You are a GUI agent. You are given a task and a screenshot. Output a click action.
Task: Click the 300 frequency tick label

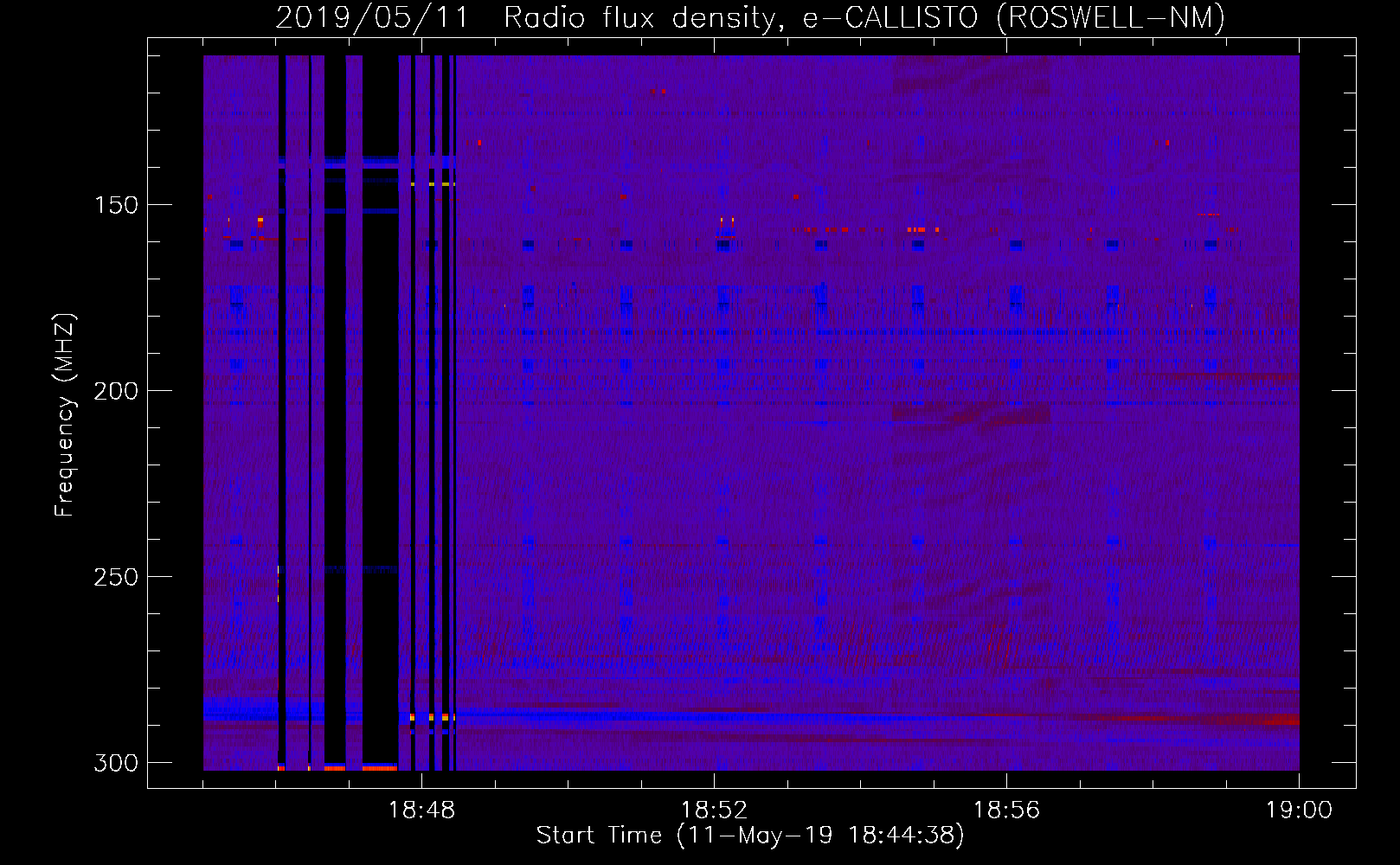tap(116, 763)
